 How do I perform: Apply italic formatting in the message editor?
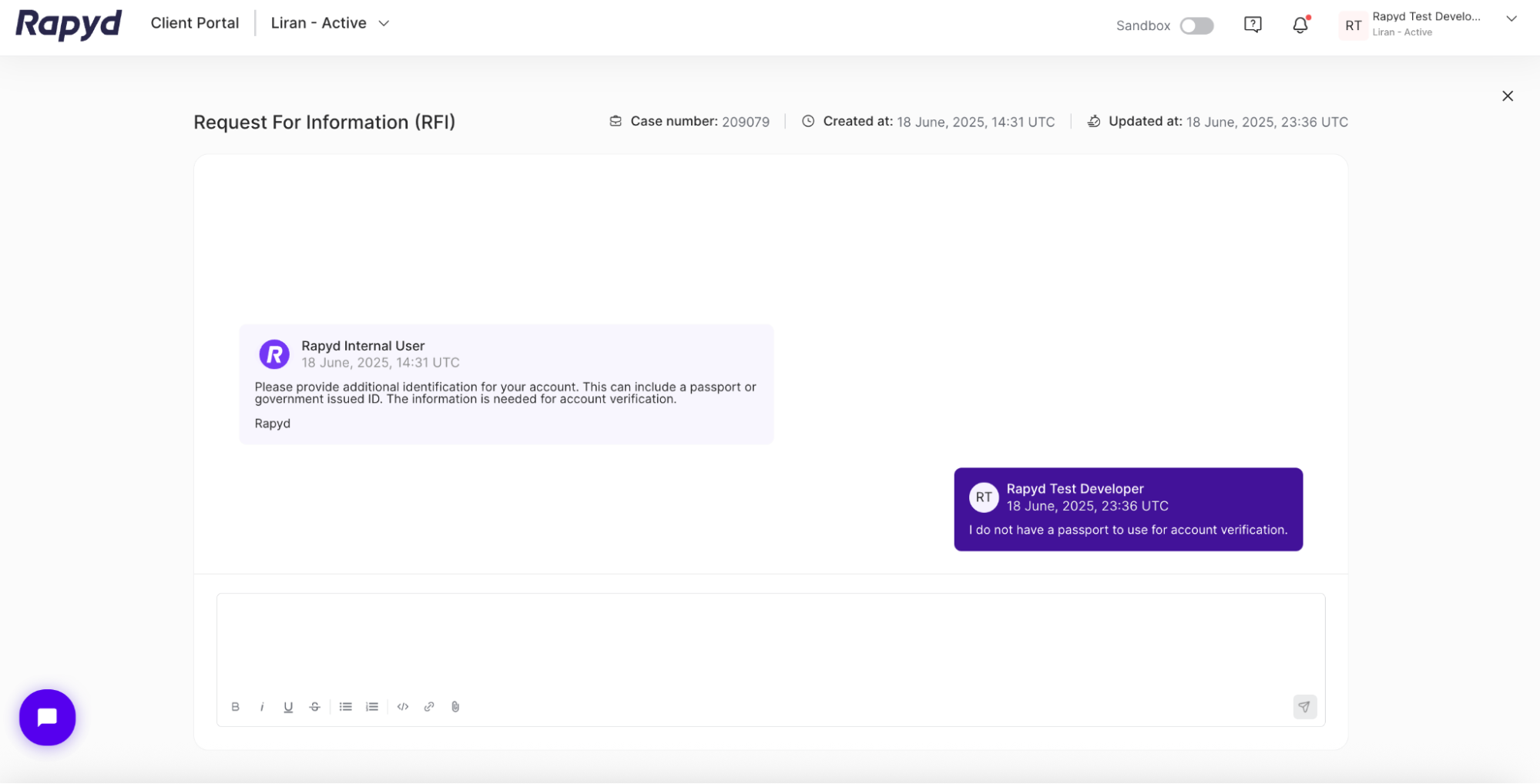tap(262, 706)
